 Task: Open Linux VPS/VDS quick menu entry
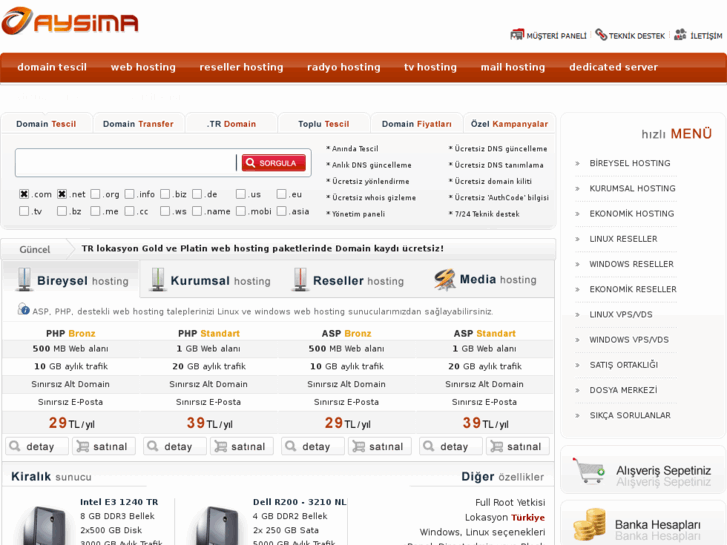[x=620, y=314]
